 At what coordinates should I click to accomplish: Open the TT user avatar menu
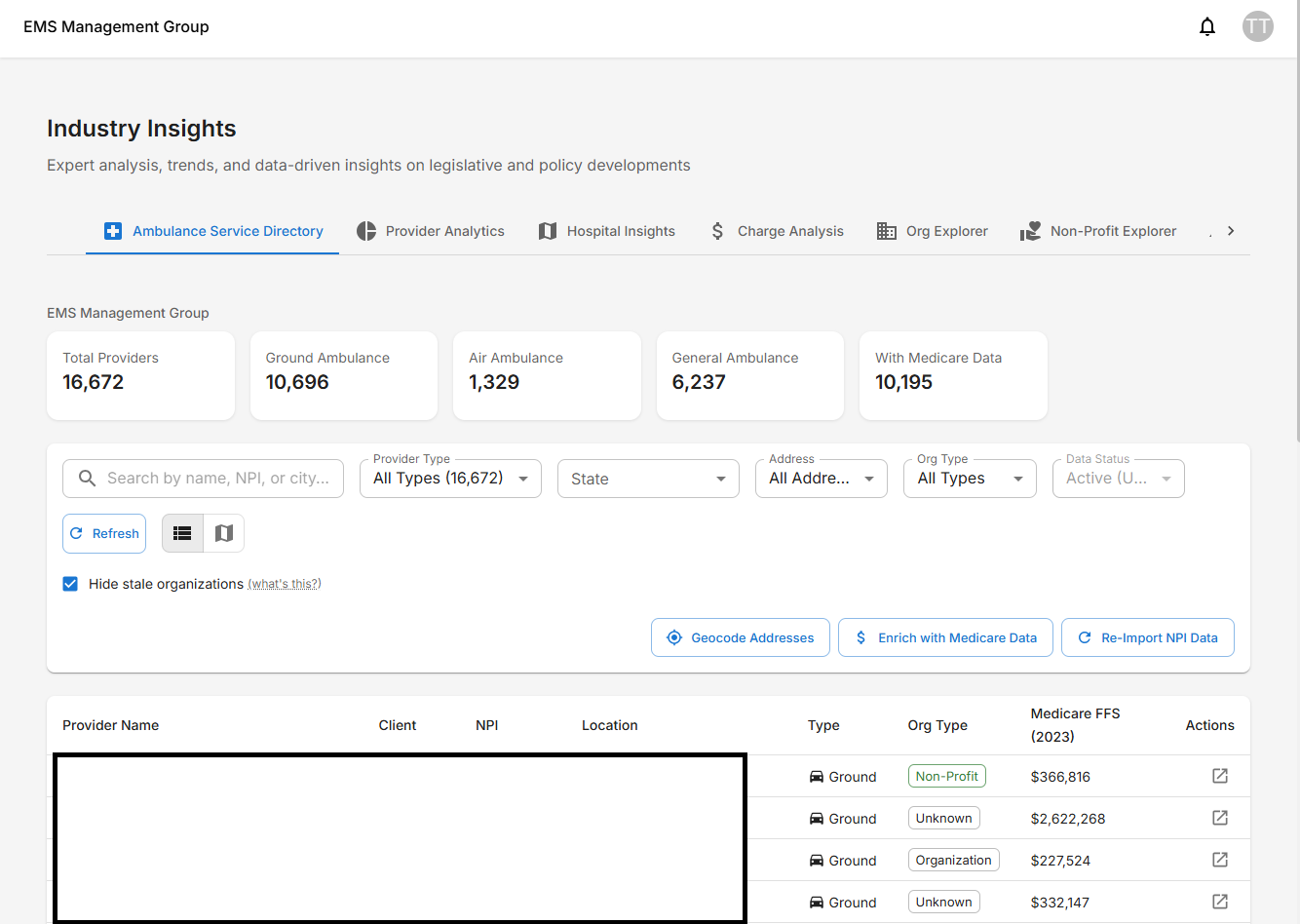1258,26
